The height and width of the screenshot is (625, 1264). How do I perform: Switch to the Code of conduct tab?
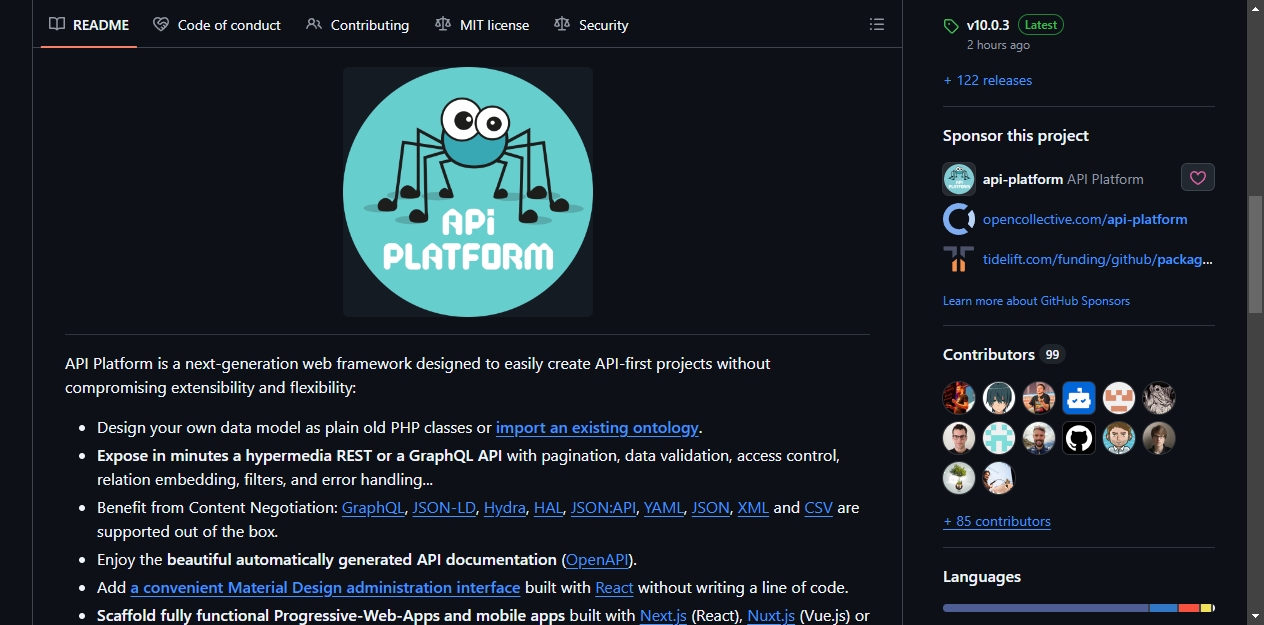[217, 24]
